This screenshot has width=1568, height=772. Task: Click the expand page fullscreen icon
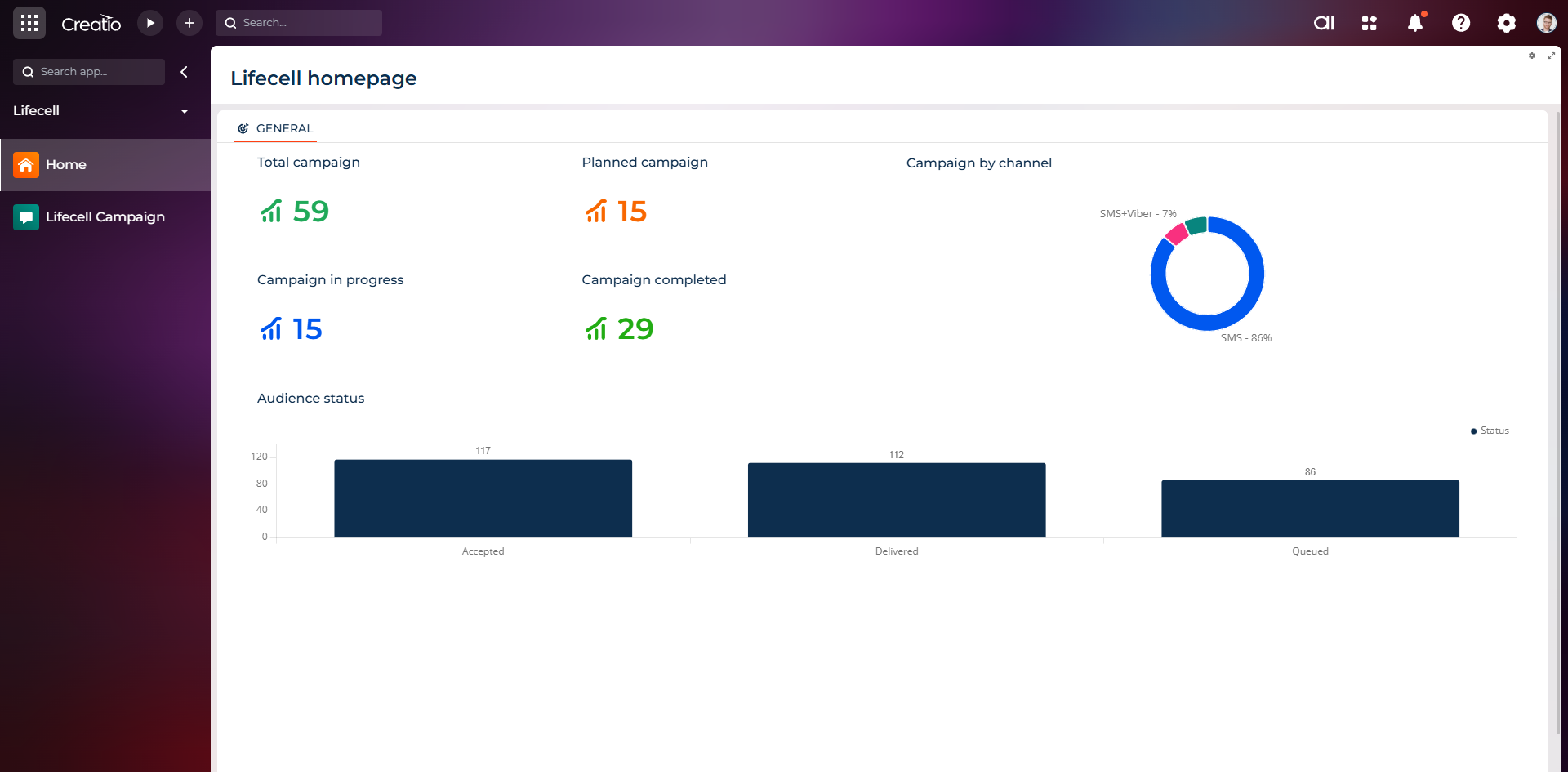(x=1551, y=56)
